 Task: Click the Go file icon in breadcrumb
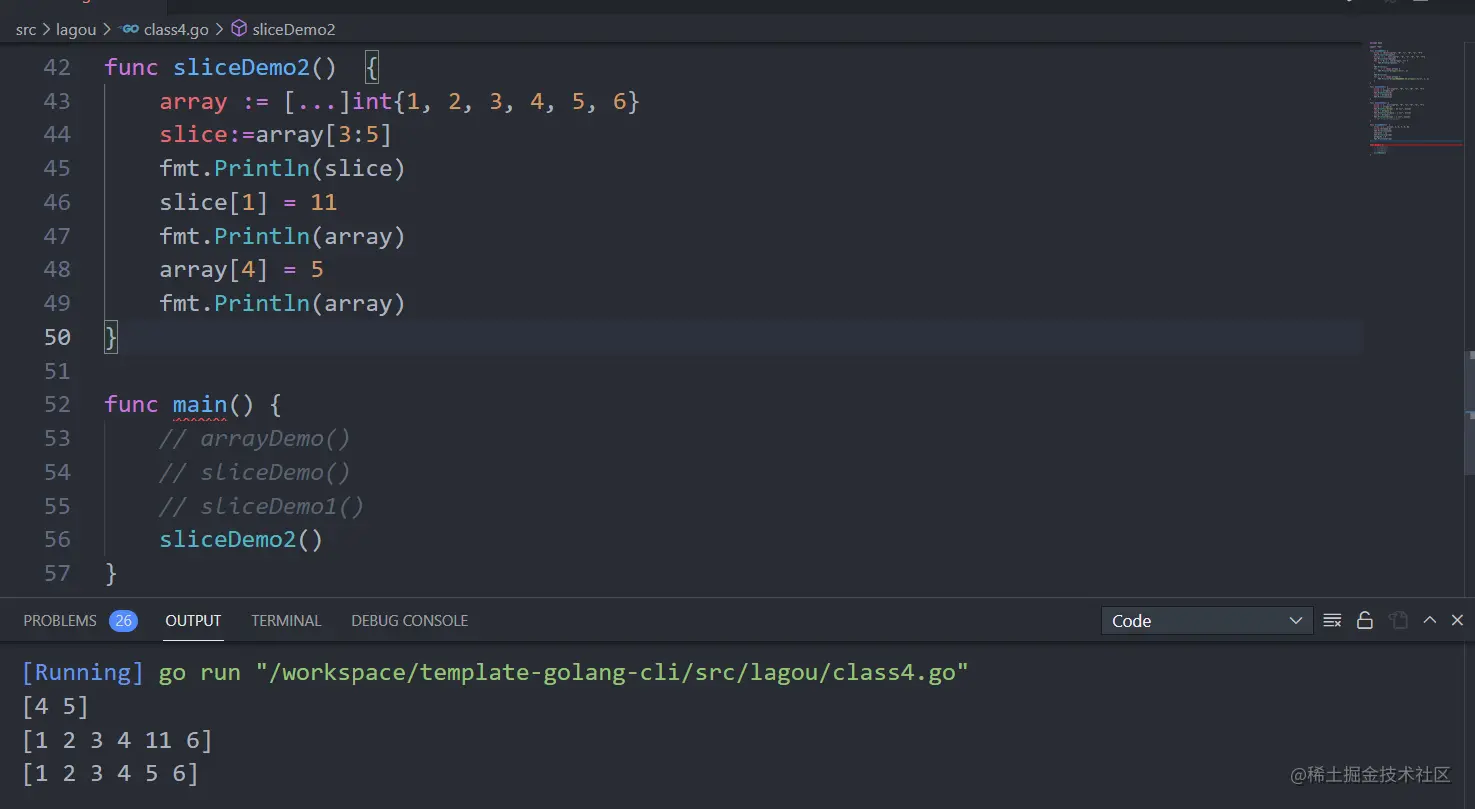point(130,29)
